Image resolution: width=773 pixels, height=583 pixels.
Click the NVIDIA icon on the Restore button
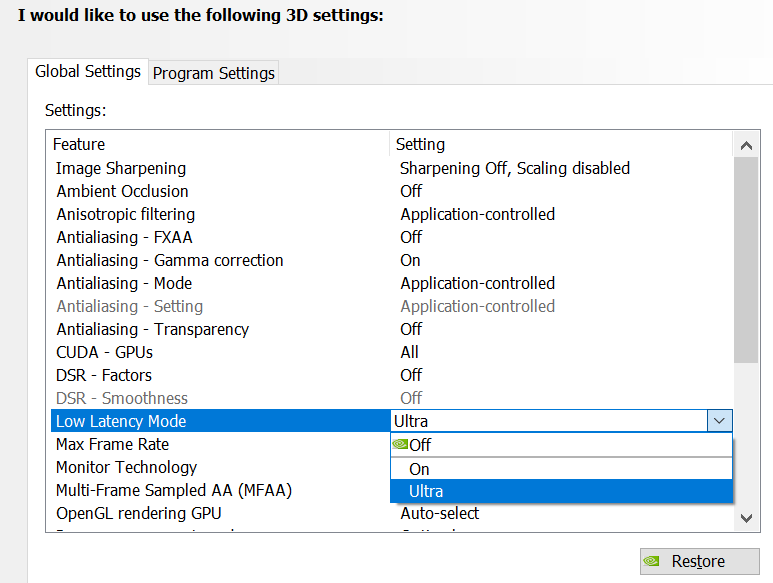[x=652, y=561]
